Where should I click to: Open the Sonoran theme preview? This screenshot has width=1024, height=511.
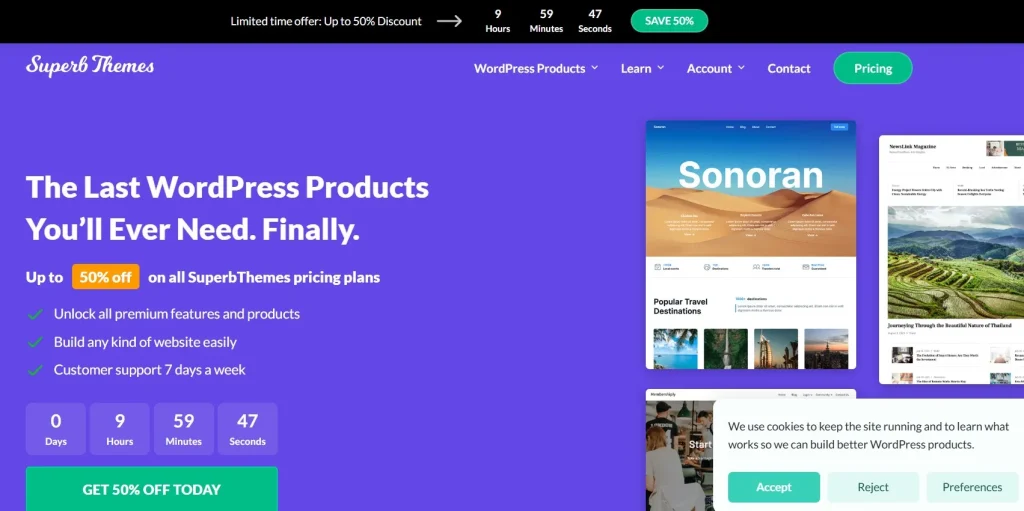pos(750,244)
